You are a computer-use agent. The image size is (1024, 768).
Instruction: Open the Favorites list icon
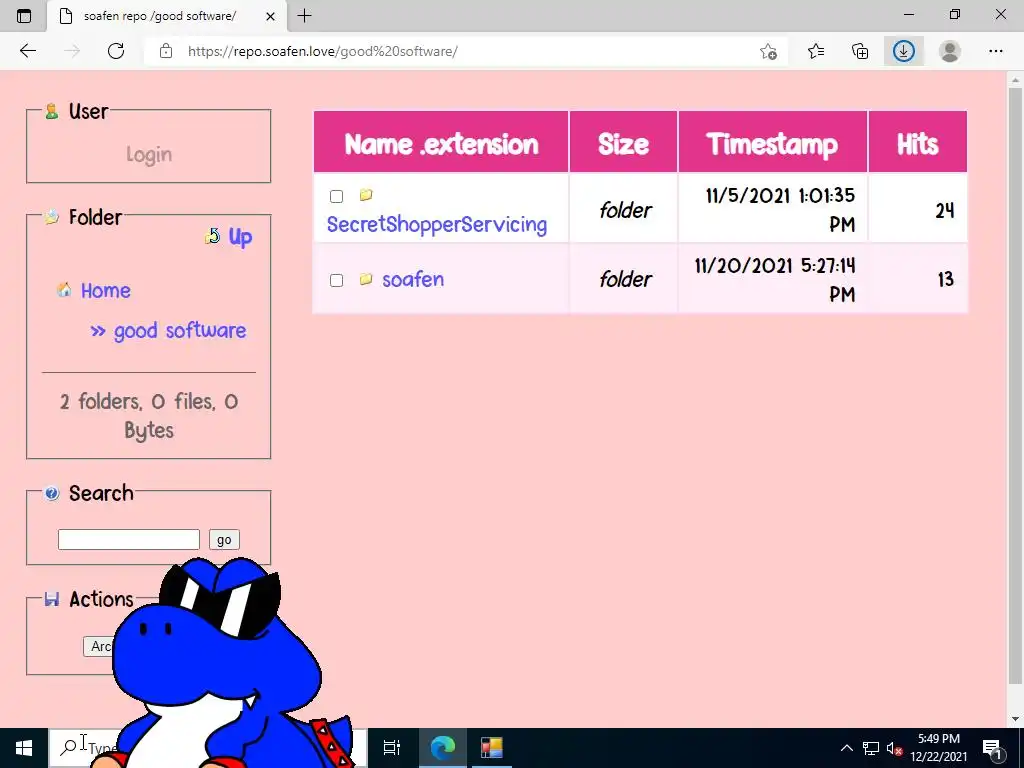click(x=816, y=51)
